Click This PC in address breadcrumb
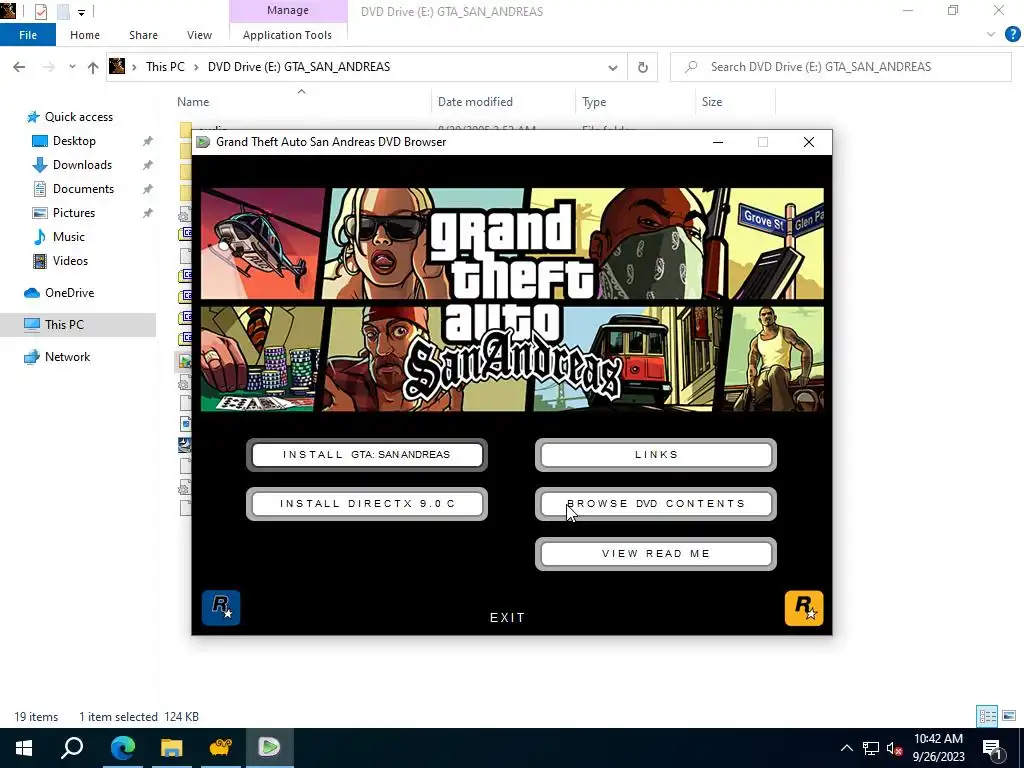Image resolution: width=1024 pixels, height=768 pixels. coord(165,67)
